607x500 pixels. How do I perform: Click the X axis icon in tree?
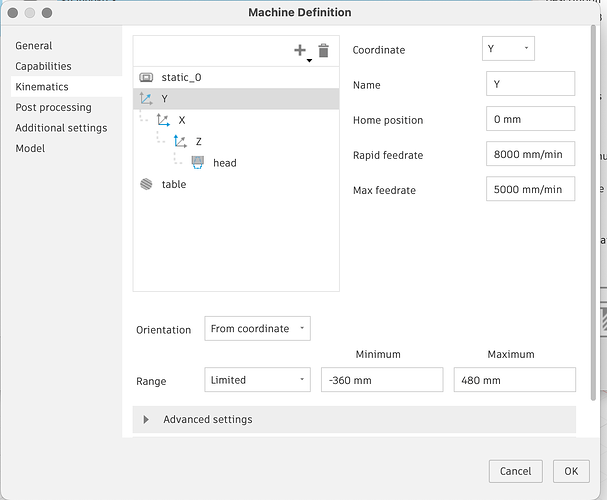[163, 120]
